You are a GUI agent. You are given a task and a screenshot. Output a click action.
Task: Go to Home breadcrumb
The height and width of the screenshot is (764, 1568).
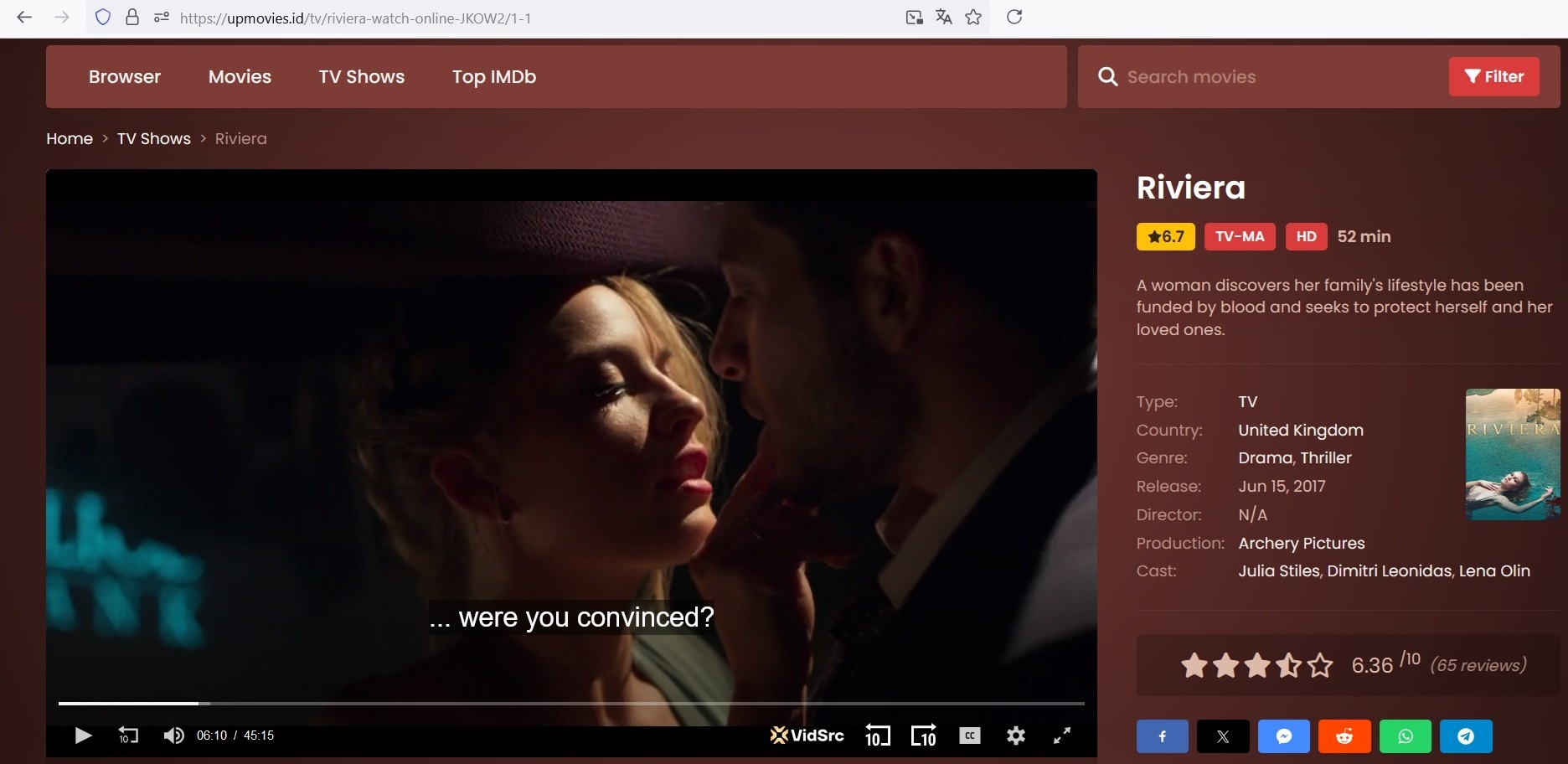coord(70,139)
